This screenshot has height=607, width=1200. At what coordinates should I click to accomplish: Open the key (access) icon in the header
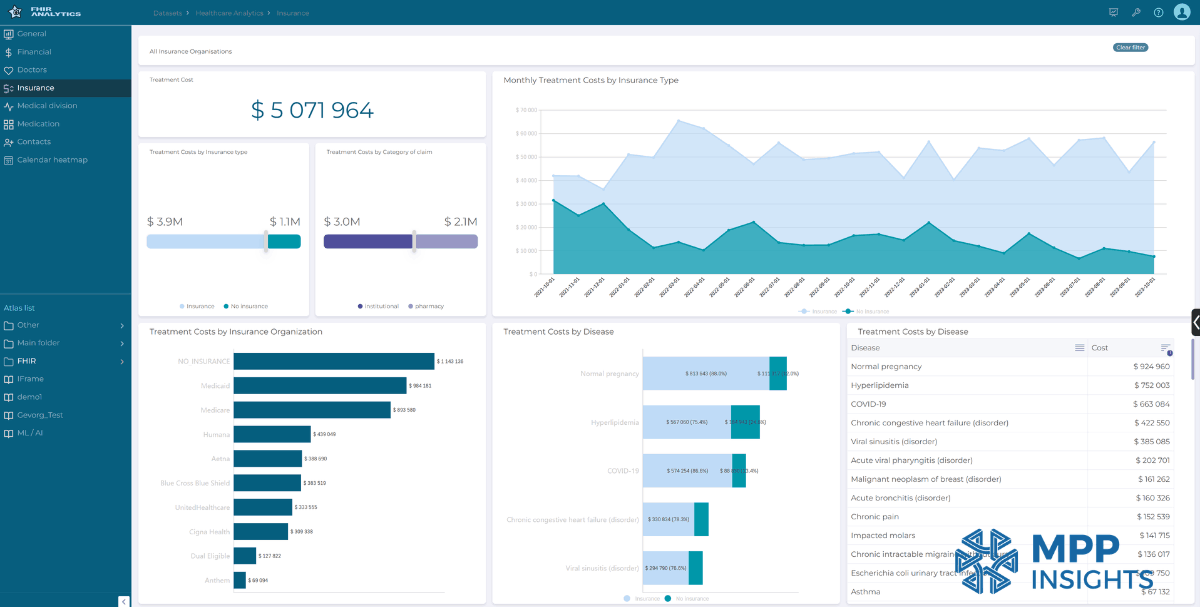[x=1136, y=12]
